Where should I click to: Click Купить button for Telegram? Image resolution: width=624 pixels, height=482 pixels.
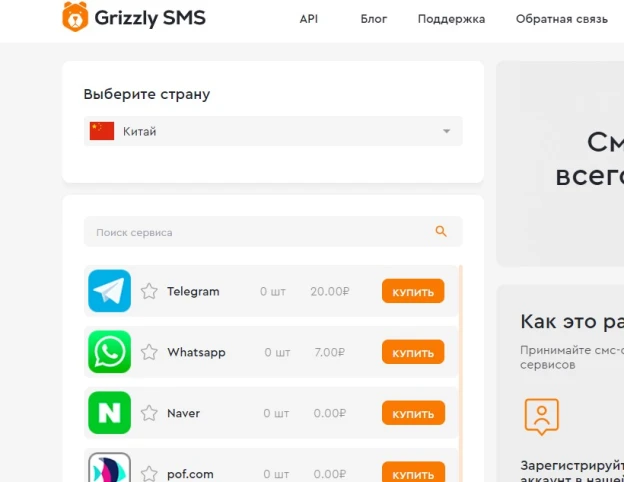413,291
